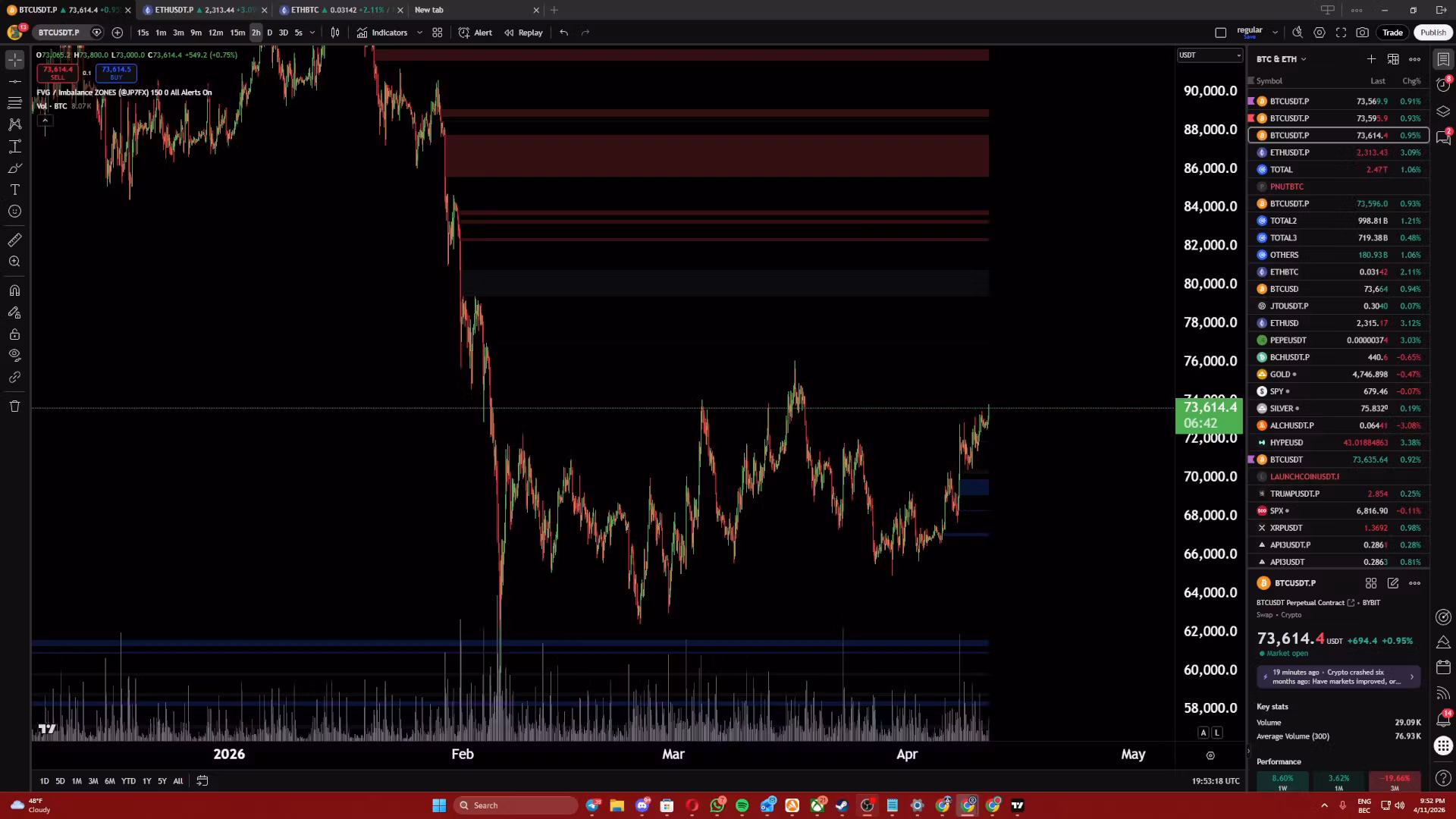Viewport: 1456px width, 819px height.
Task: Add a symbol to compare with plus icon
Action: point(118,33)
